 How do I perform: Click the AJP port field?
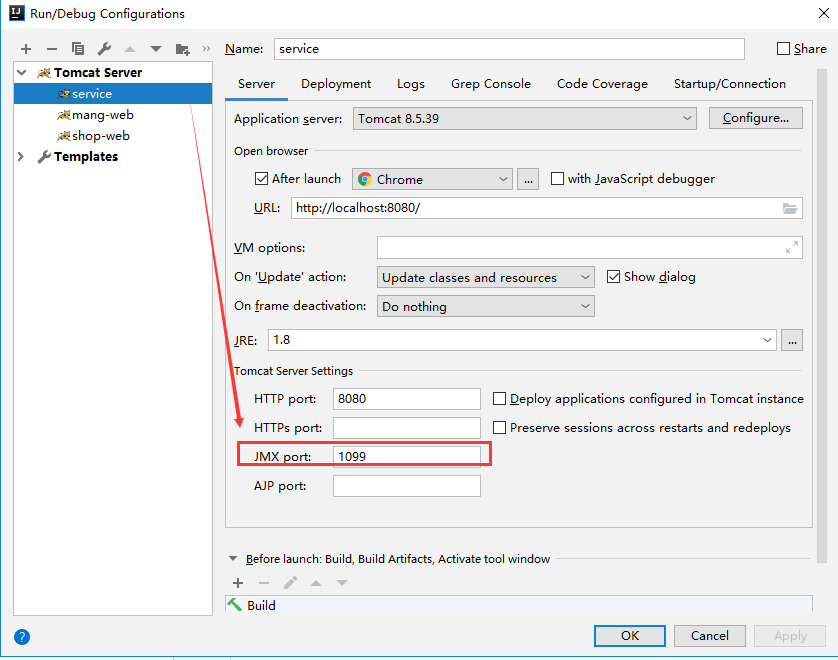[407, 486]
